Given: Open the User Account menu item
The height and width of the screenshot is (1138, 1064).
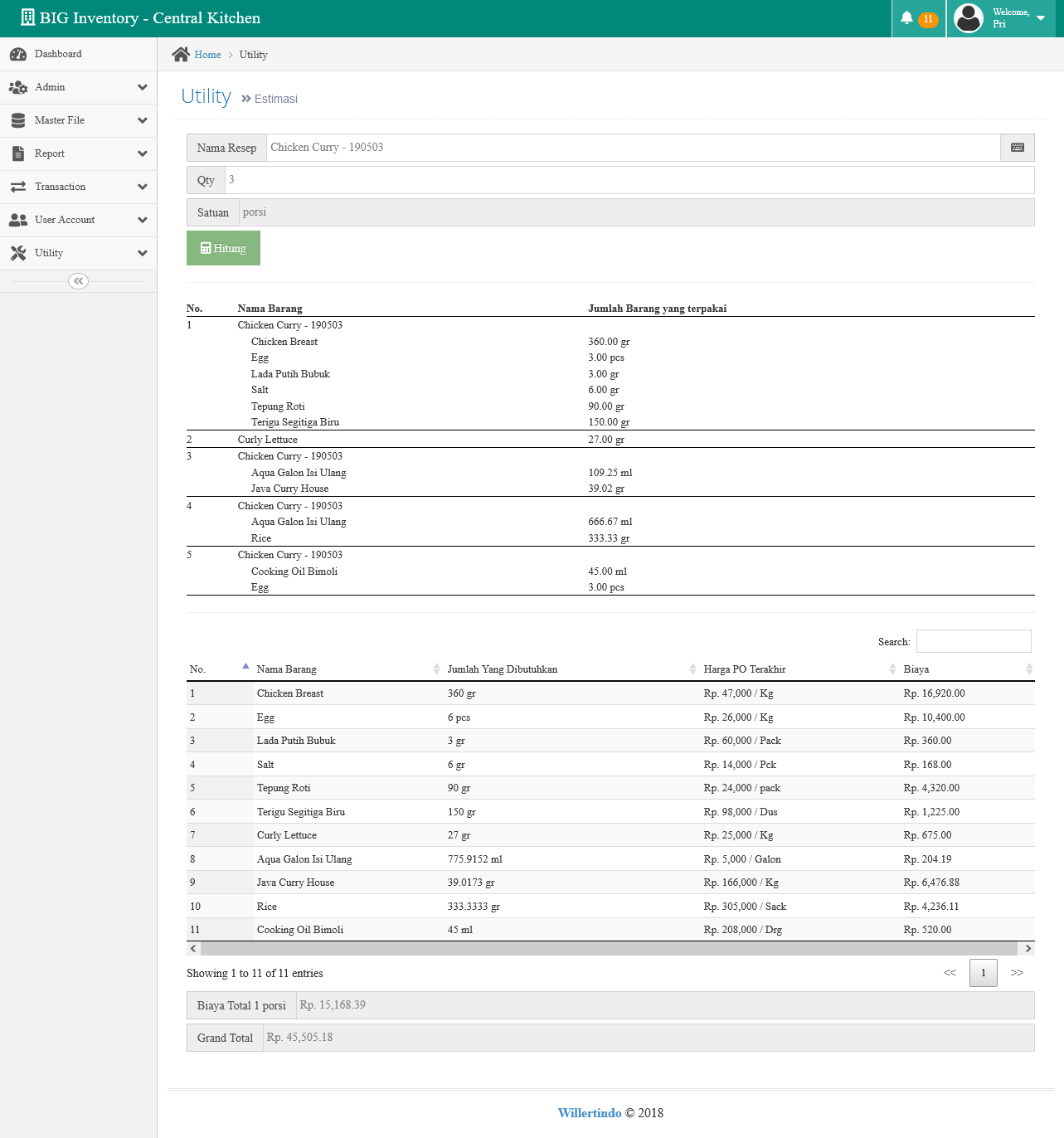Looking at the screenshot, I should [79, 220].
